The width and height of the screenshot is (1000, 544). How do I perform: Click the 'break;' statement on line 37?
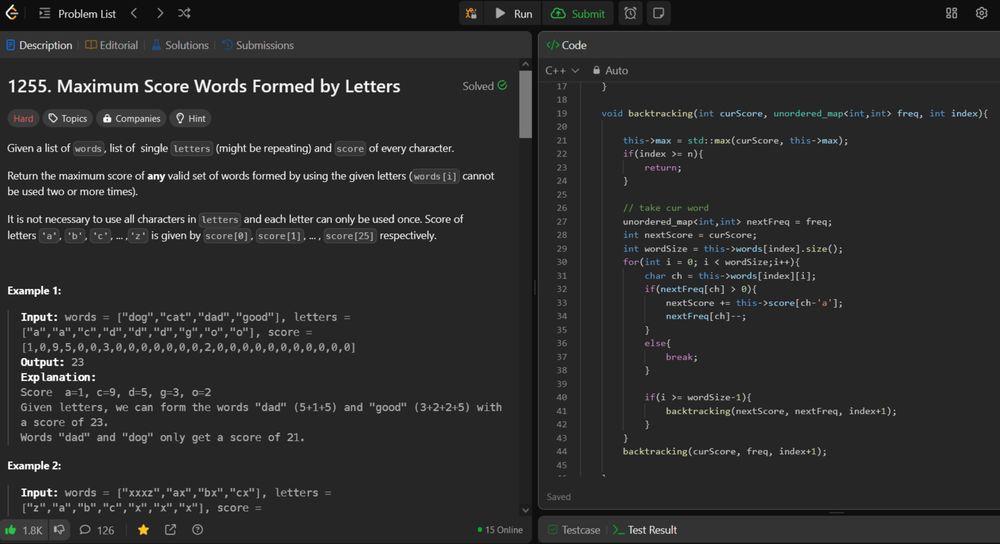click(682, 357)
